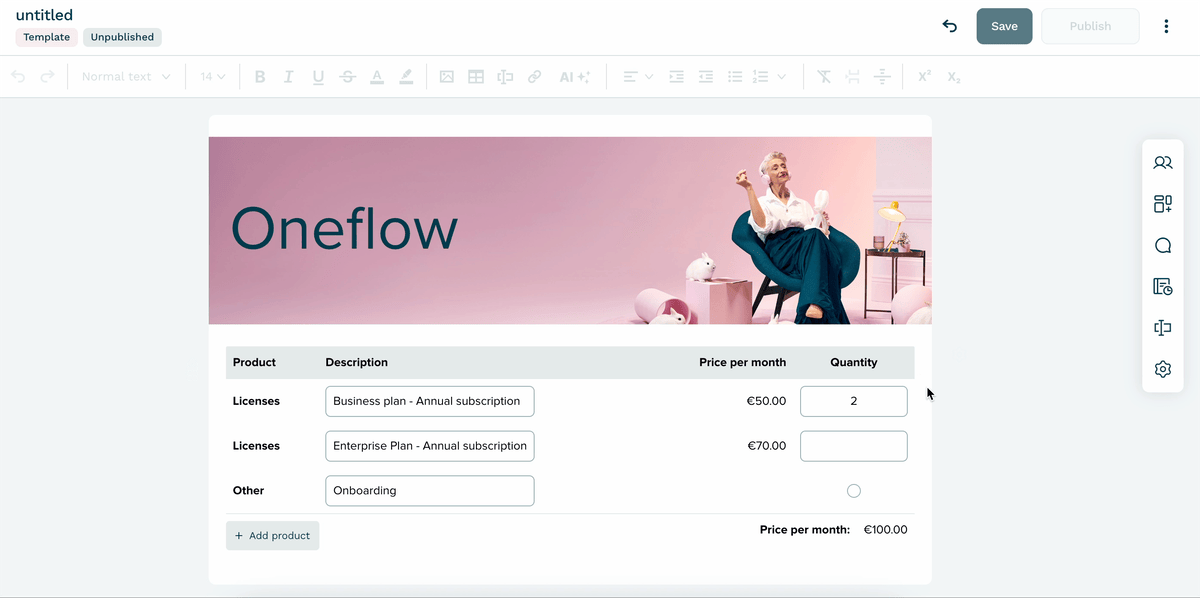1200x598 pixels.
Task: Click the Add product button
Action: 272,536
